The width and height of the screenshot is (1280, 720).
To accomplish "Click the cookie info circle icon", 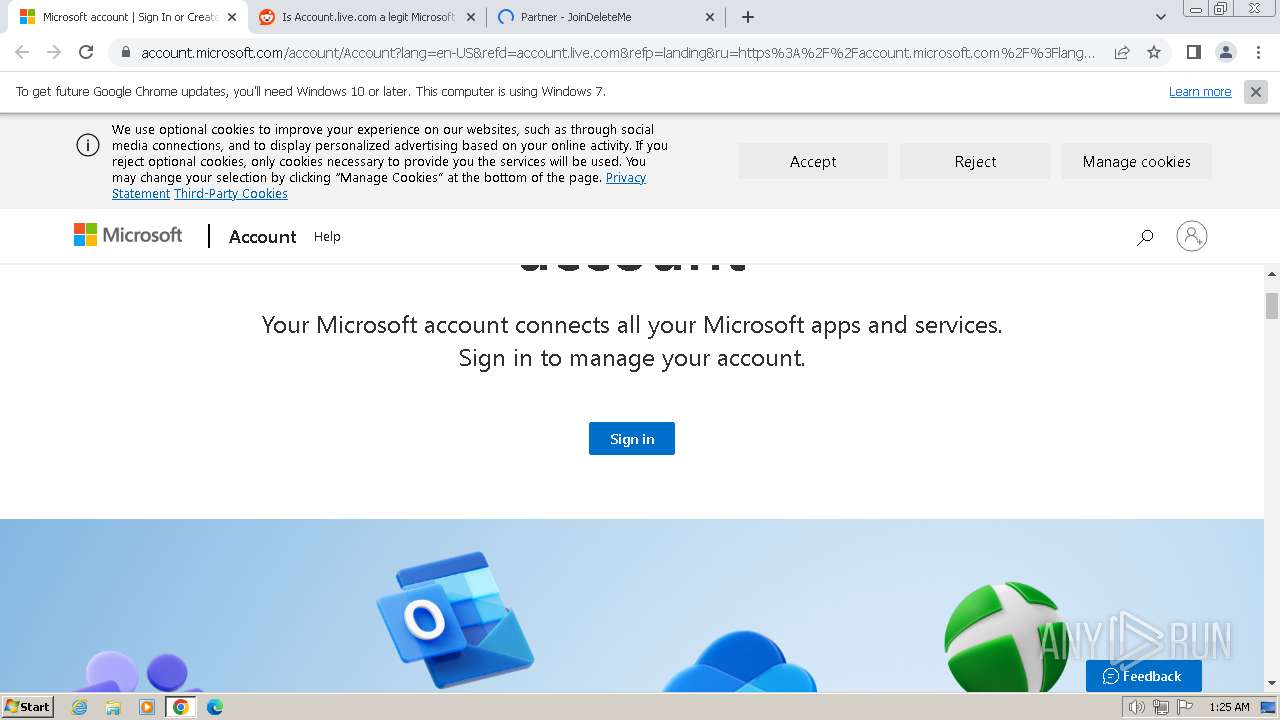I will pos(88,145).
